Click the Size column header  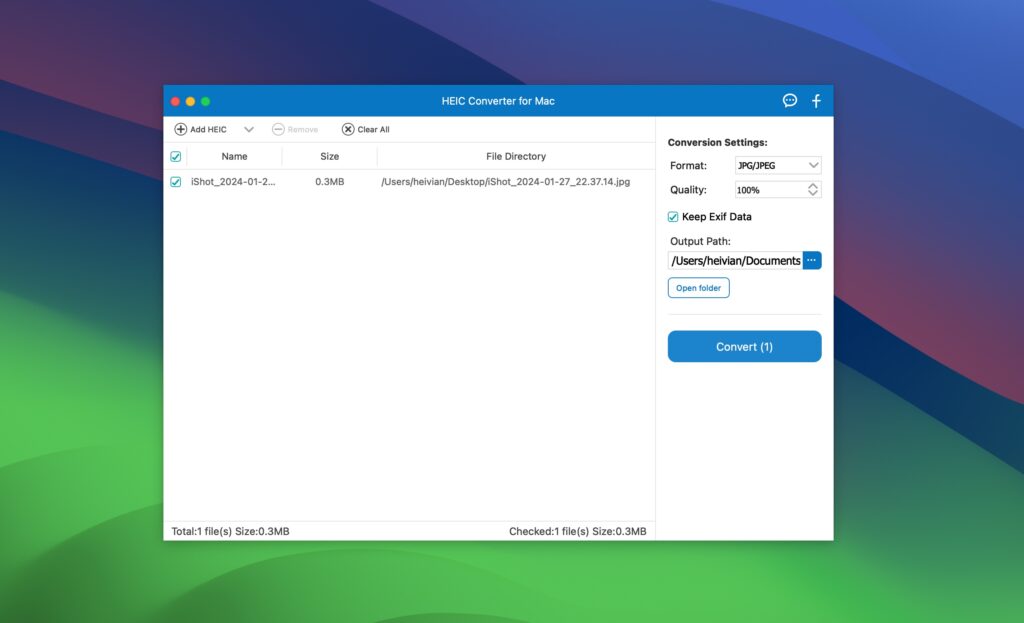point(329,156)
